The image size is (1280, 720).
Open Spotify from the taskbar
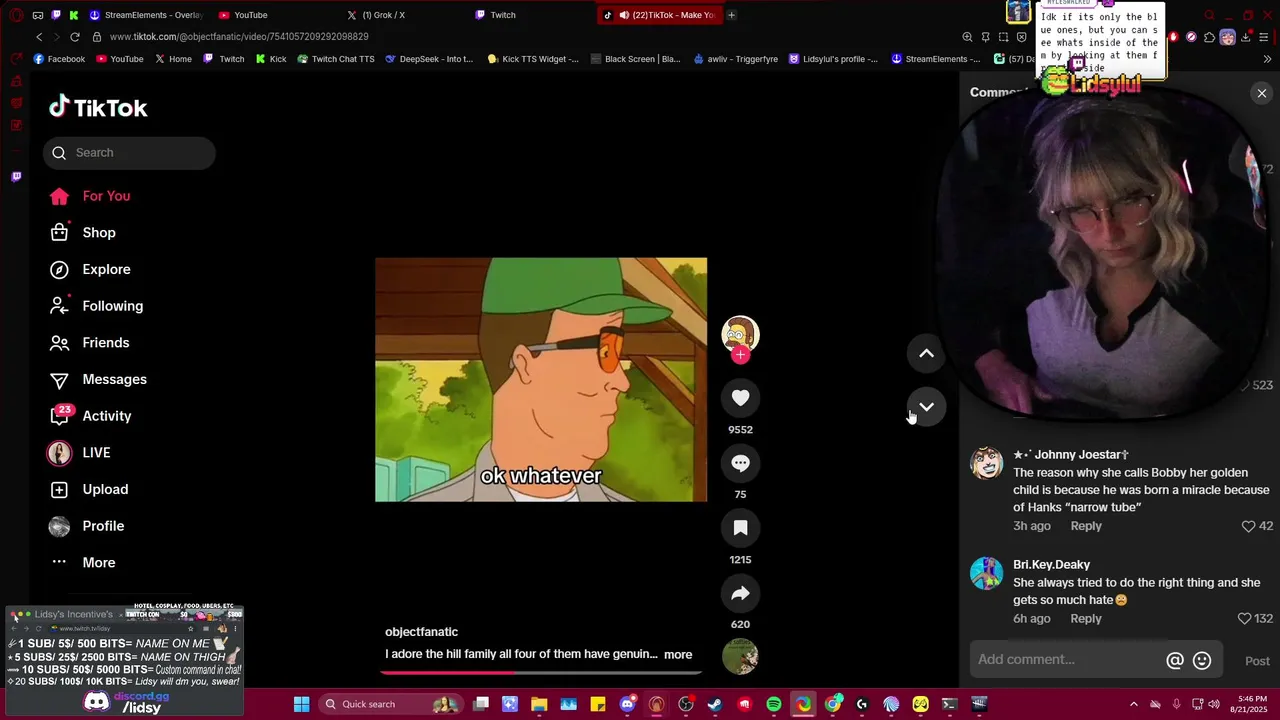[x=773, y=704]
